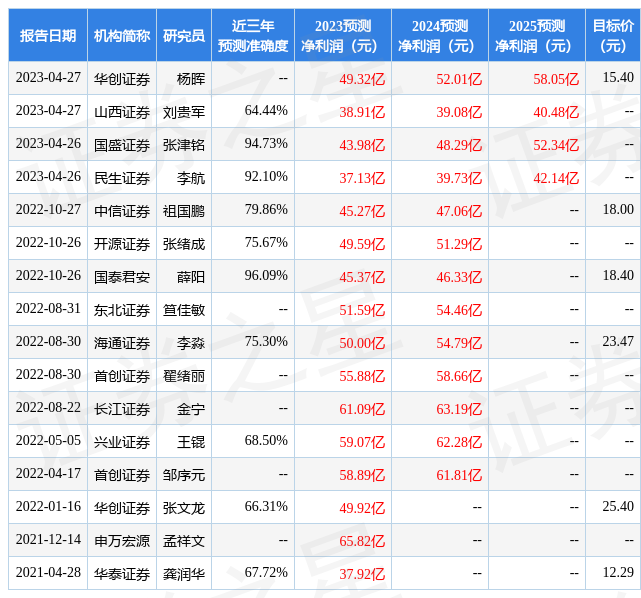Viewport: 641px width, 598px height.
Task: Click researcher 笪佳敏
Action: click(x=184, y=310)
